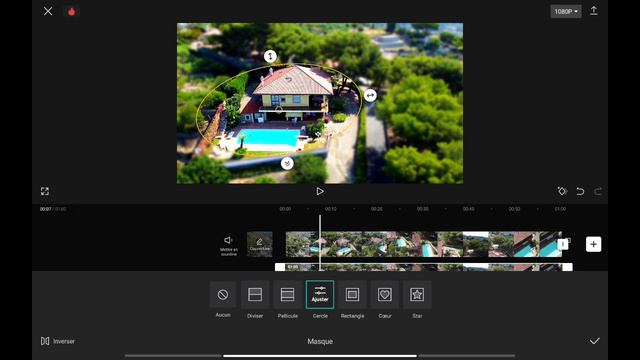Undo the last action
This screenshot has width=640, height=360.
click(x=580, y=191)
